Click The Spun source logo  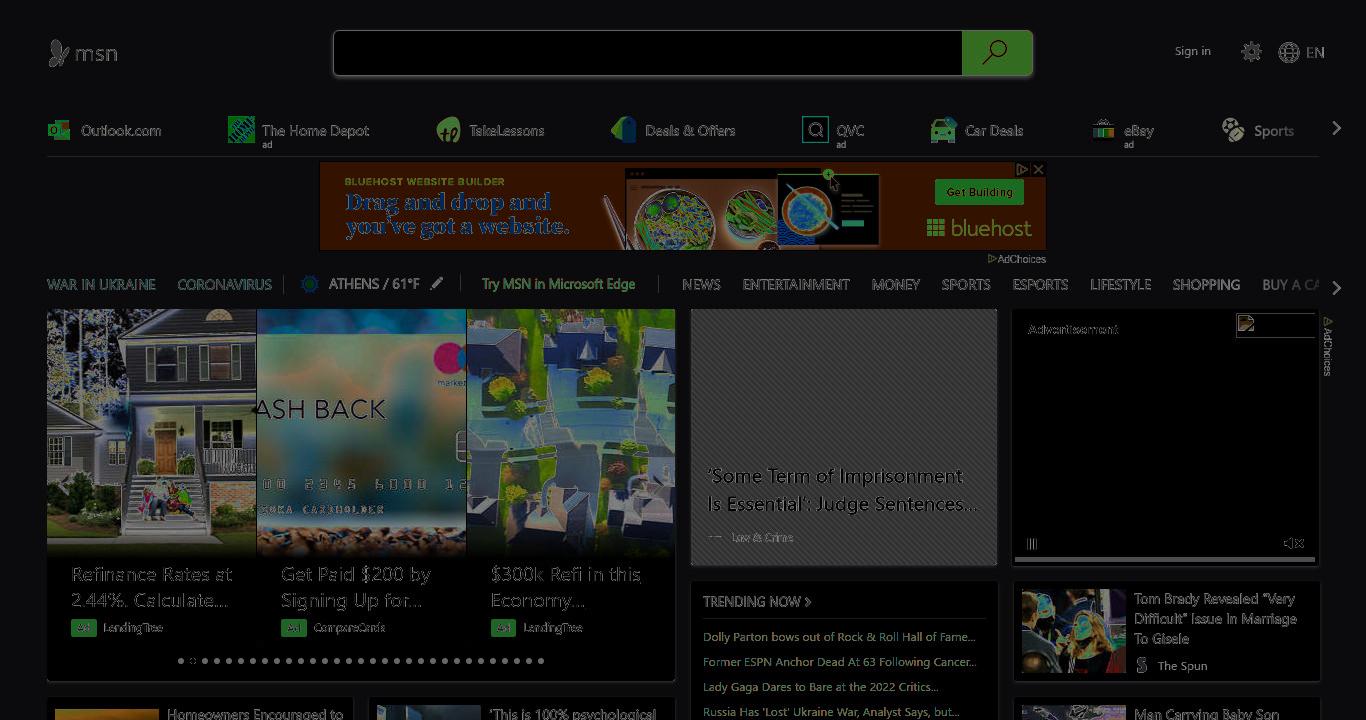[x=1142, y=665]
